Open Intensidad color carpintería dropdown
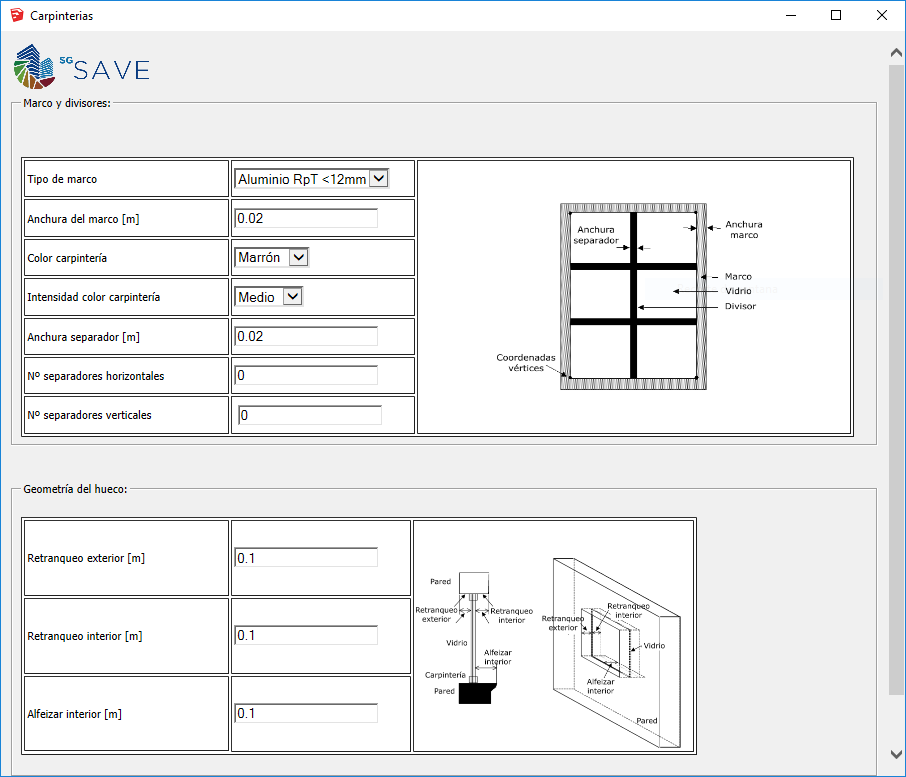 269,297
